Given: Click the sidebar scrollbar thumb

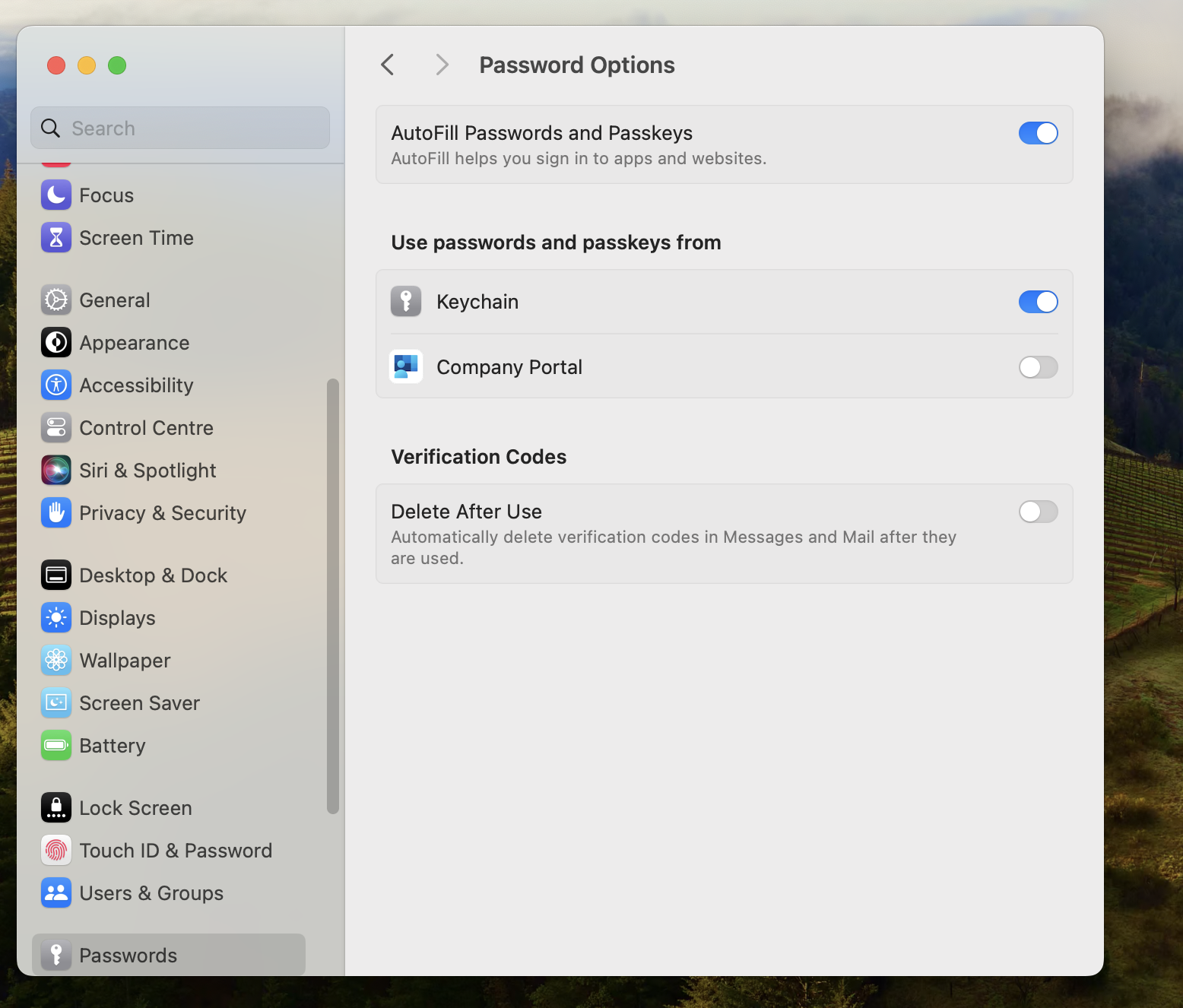Looking at the screenshot, I should pos(332,596).
